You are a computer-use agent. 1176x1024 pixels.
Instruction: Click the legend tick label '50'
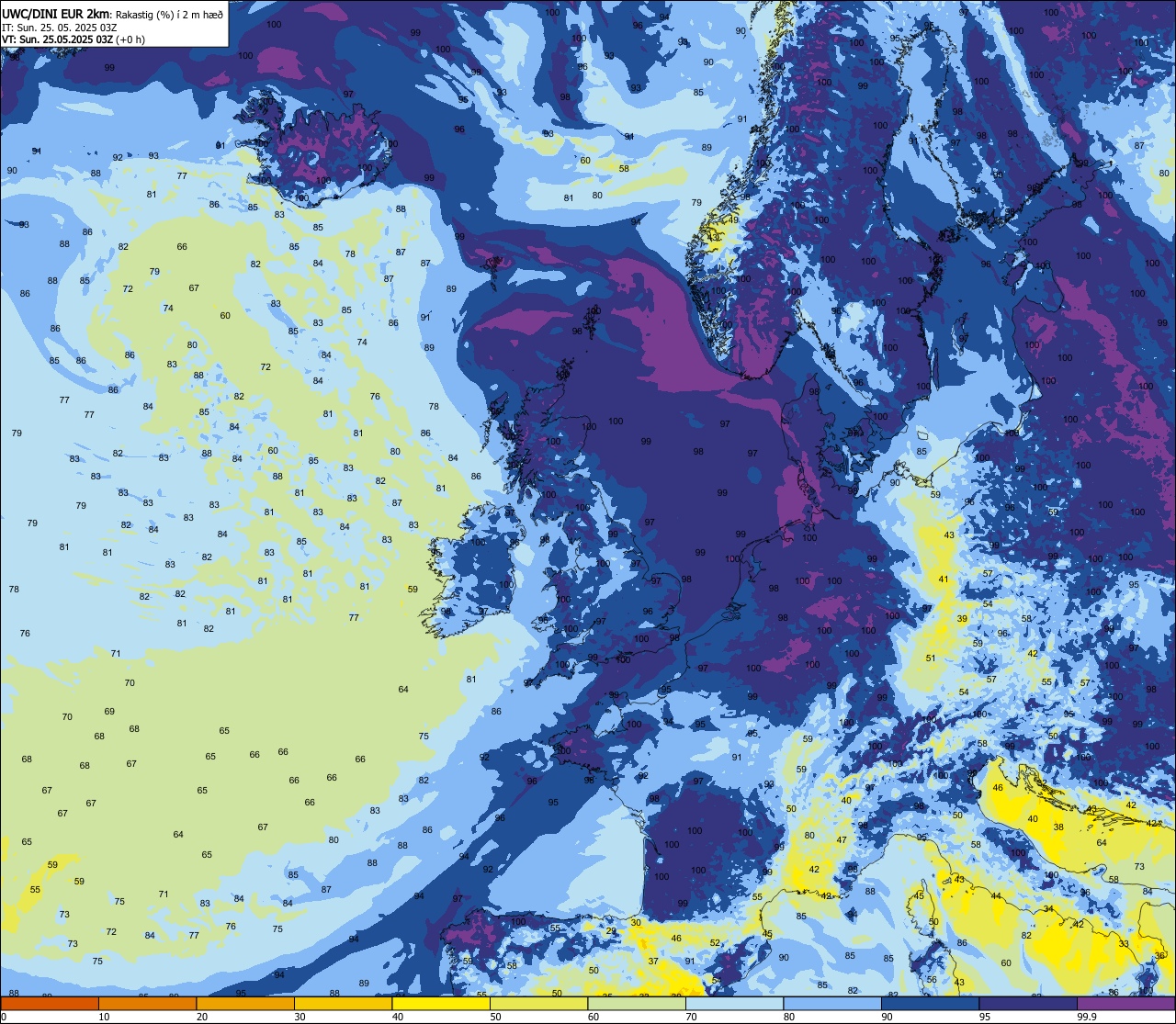click(496, 1017)
